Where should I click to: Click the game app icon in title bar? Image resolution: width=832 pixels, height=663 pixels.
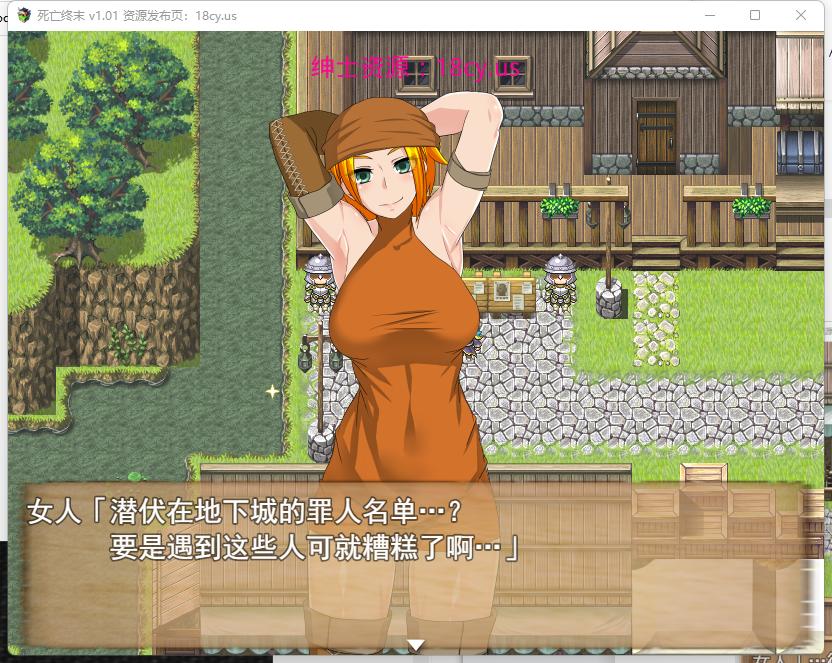[24, 15]
